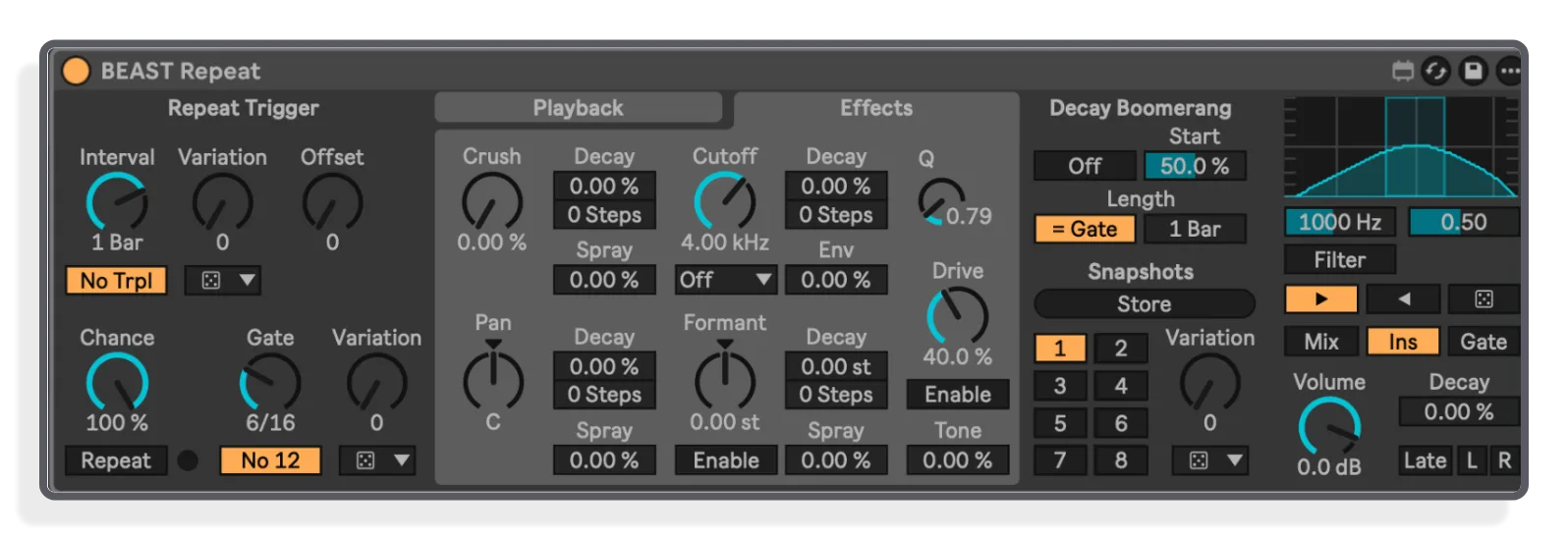Click the Drive knob

[x=958, y=316]
